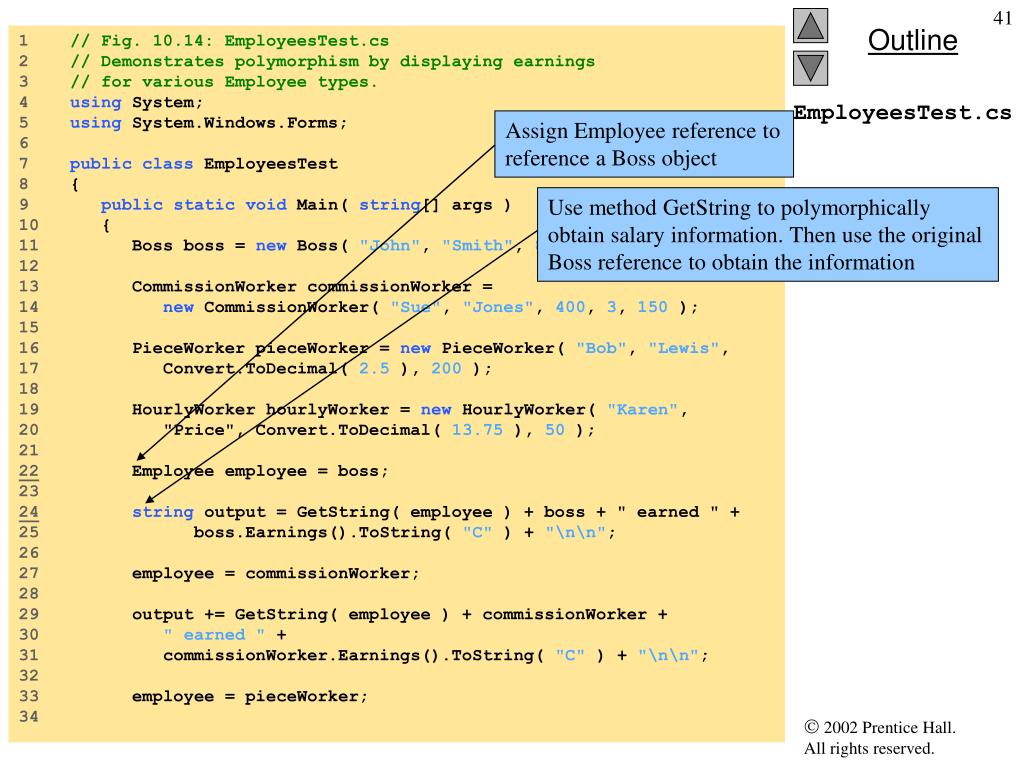The image size is (1024, 768).
Task: Click the 'output += GetString( employee ) + commissionWorker' line
Action: tap(400, 615)
